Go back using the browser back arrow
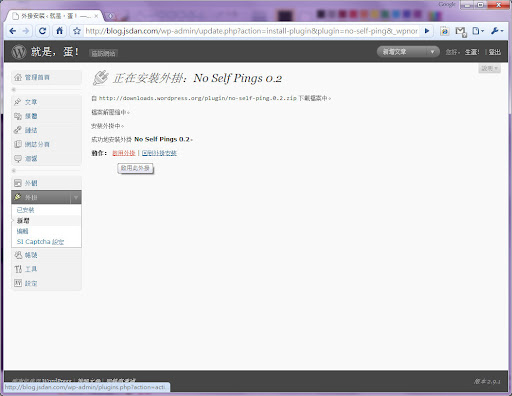Image resolution: width=512 pixels, height=396 pixels. tap(13, 31)
